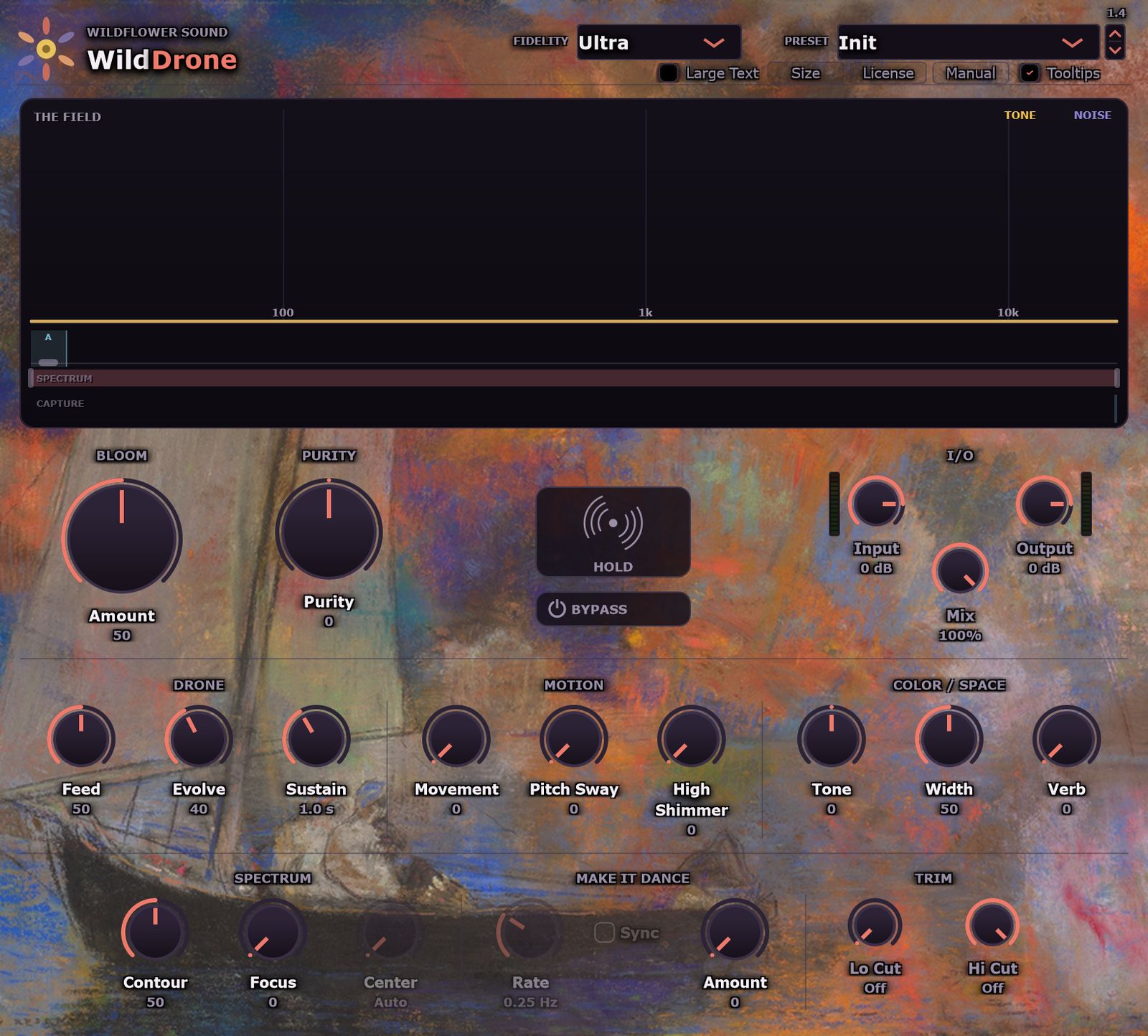Click the Bypass power icon
This screenshot has width=1148, height=1036.
coord(557,609)
